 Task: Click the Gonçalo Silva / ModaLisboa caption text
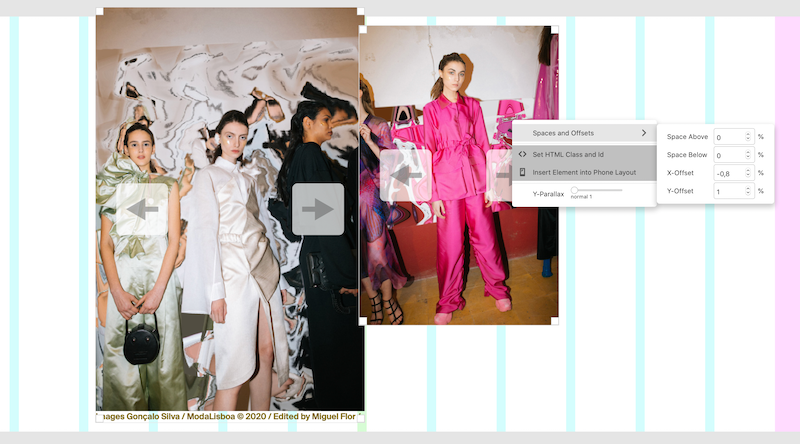click(228, 417)
